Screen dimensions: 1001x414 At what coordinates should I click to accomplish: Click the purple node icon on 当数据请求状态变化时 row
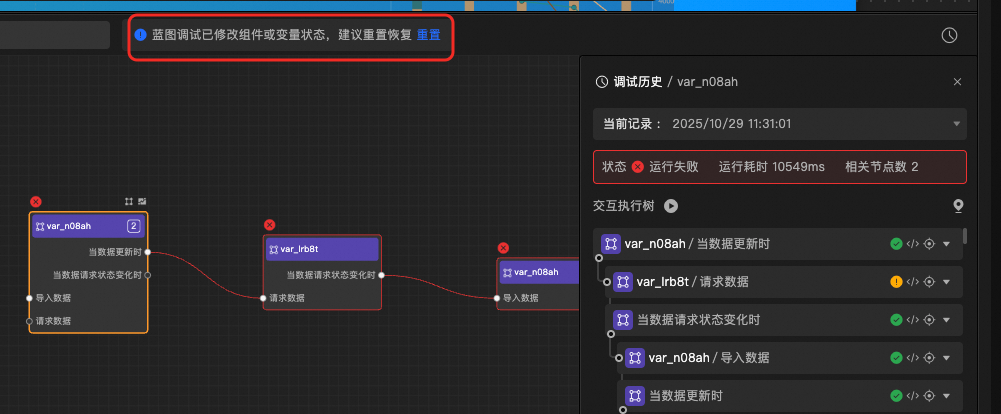pos(623,320)
